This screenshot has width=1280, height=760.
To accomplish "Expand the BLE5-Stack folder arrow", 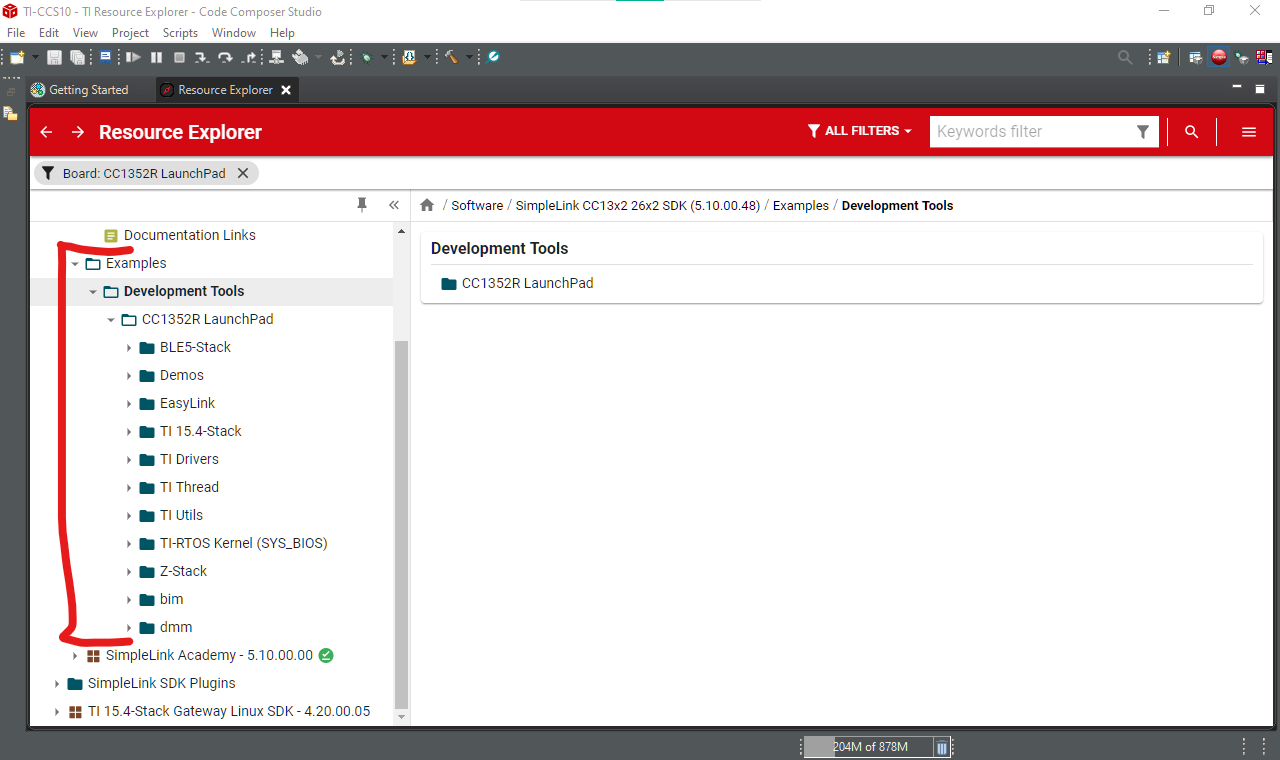I will coord(129,348).
